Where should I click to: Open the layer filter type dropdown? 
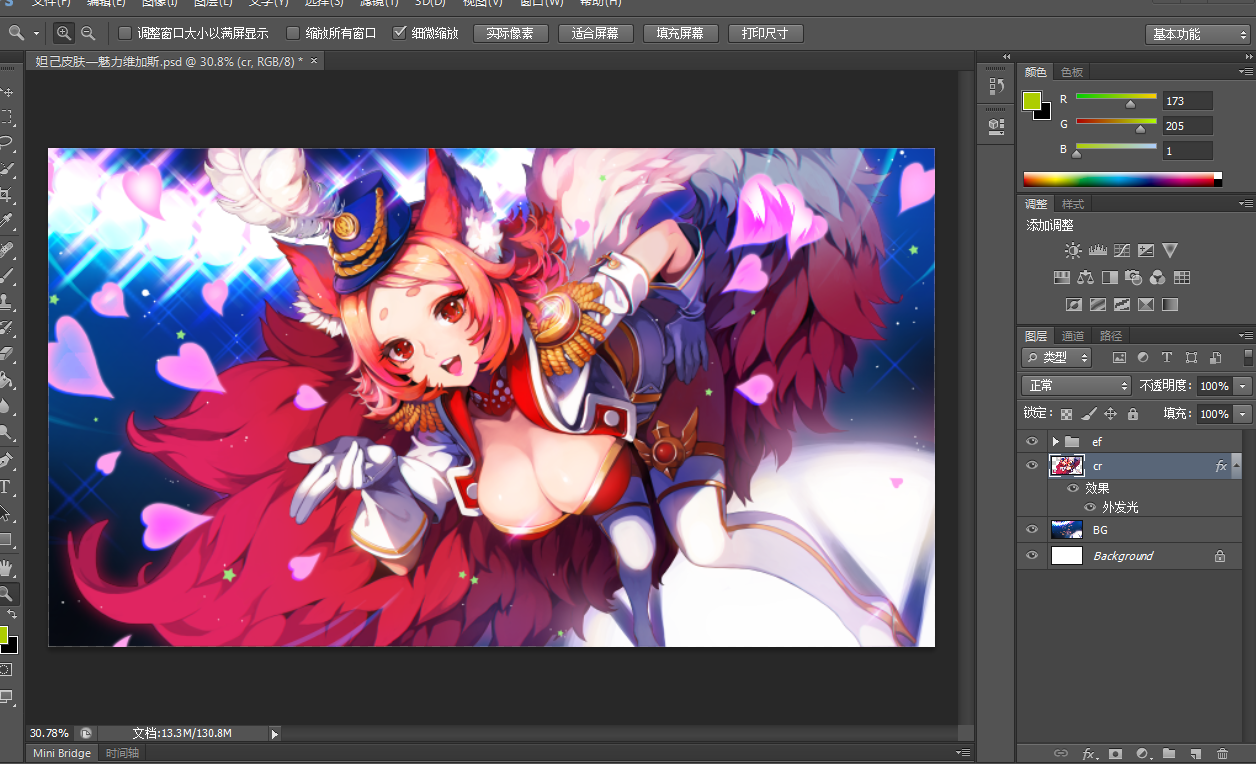pyautogui.click(x=1056, y=357)
